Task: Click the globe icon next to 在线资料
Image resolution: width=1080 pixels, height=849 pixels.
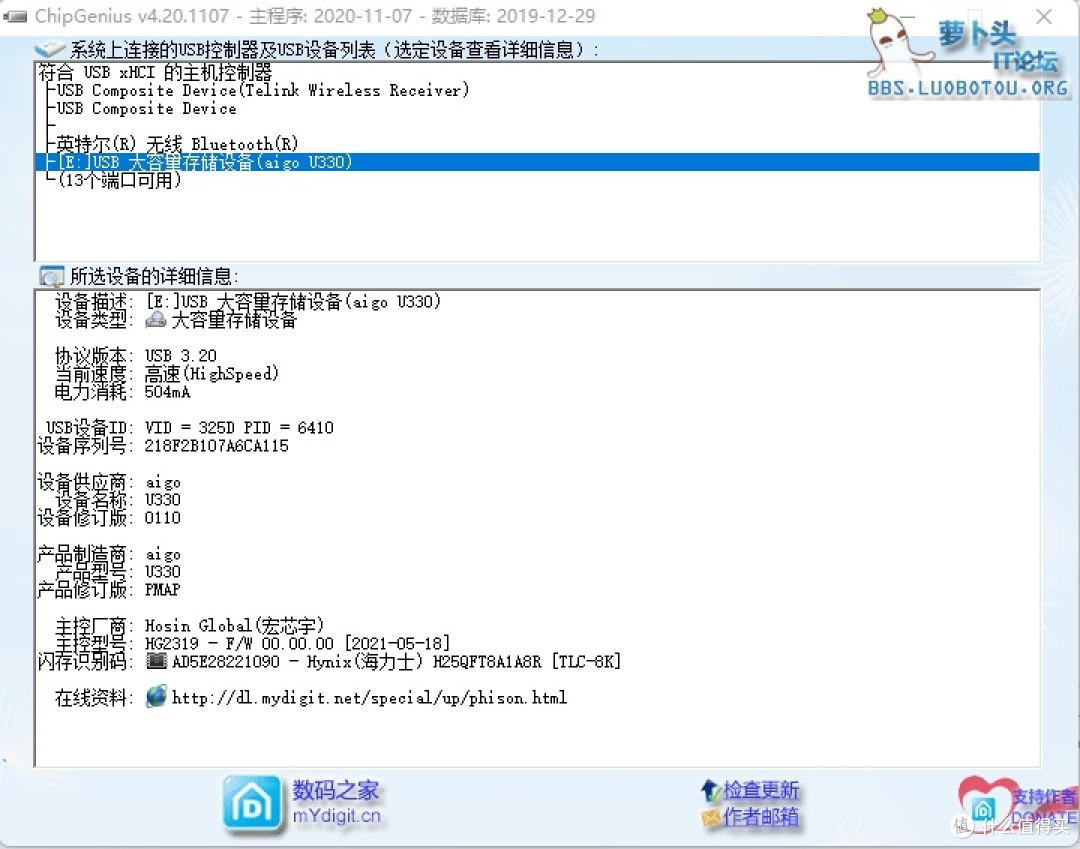Action: coord(156,696)
